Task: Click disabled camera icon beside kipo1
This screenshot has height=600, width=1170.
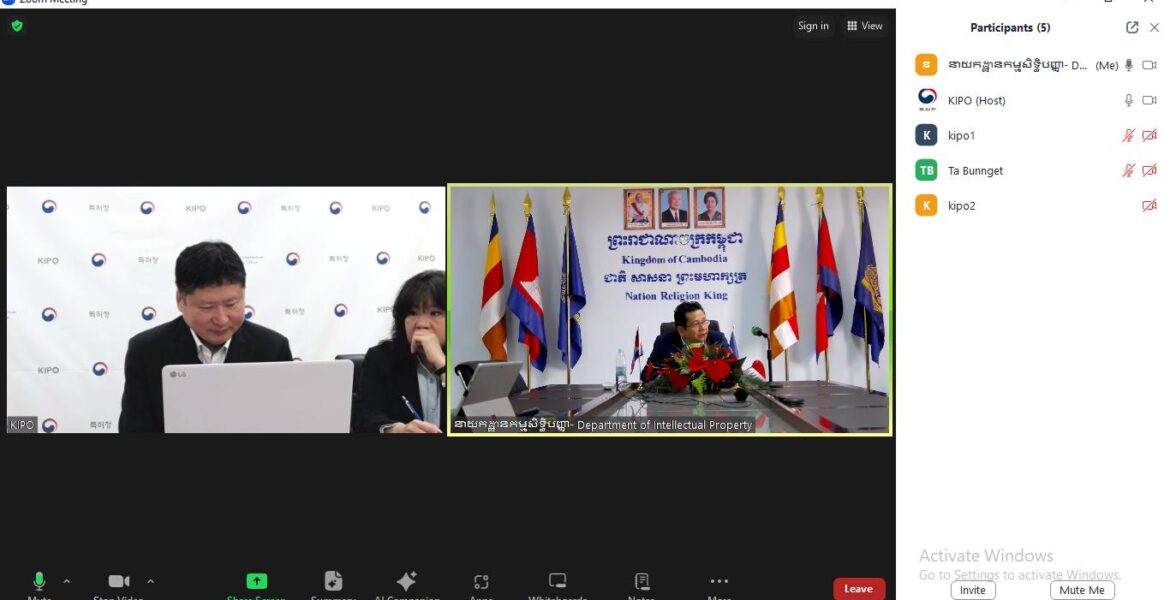Action: click(1150, 135)
